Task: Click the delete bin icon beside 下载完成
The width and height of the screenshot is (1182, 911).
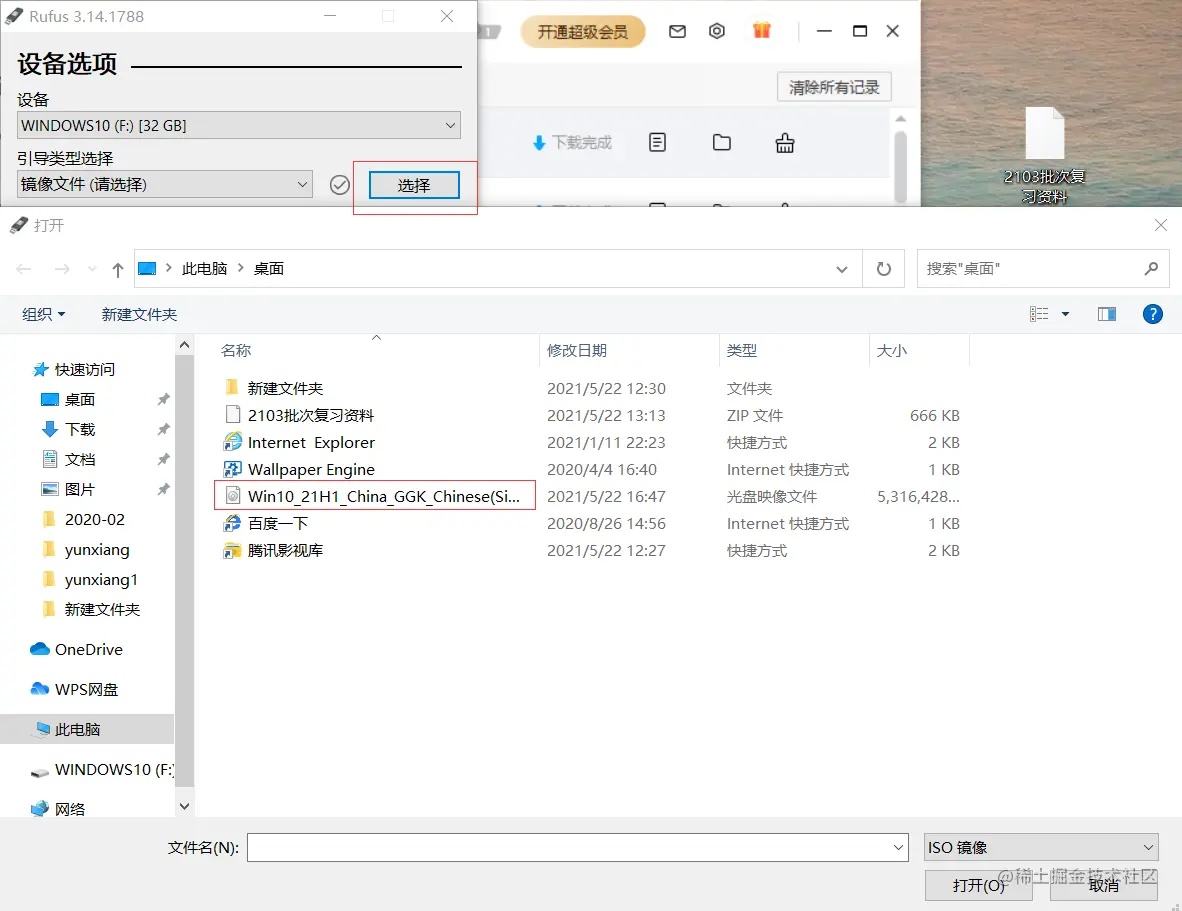Action: (x=785, y=142)
